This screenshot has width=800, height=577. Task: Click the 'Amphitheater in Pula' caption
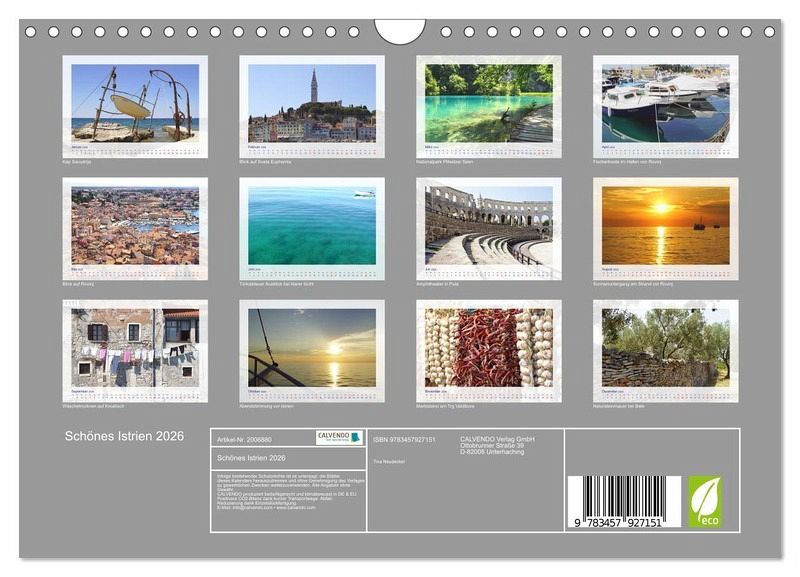click(437, 284)
